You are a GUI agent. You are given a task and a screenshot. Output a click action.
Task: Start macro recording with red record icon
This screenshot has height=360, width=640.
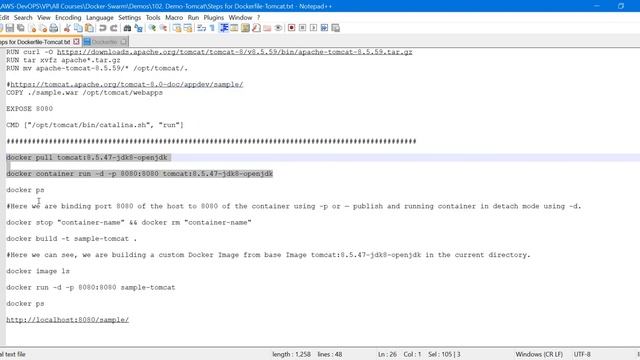(x=291, y=28)
